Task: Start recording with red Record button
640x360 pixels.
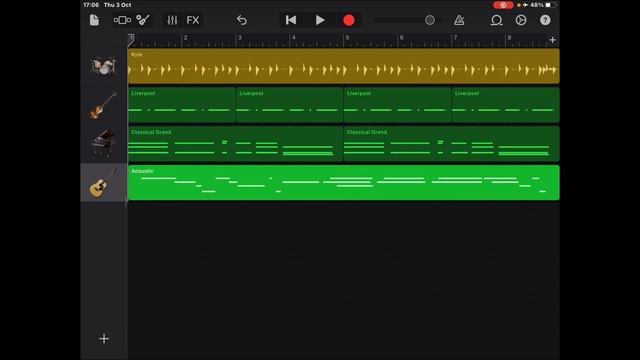Action: pyautogui.click(x=349, y=20)
